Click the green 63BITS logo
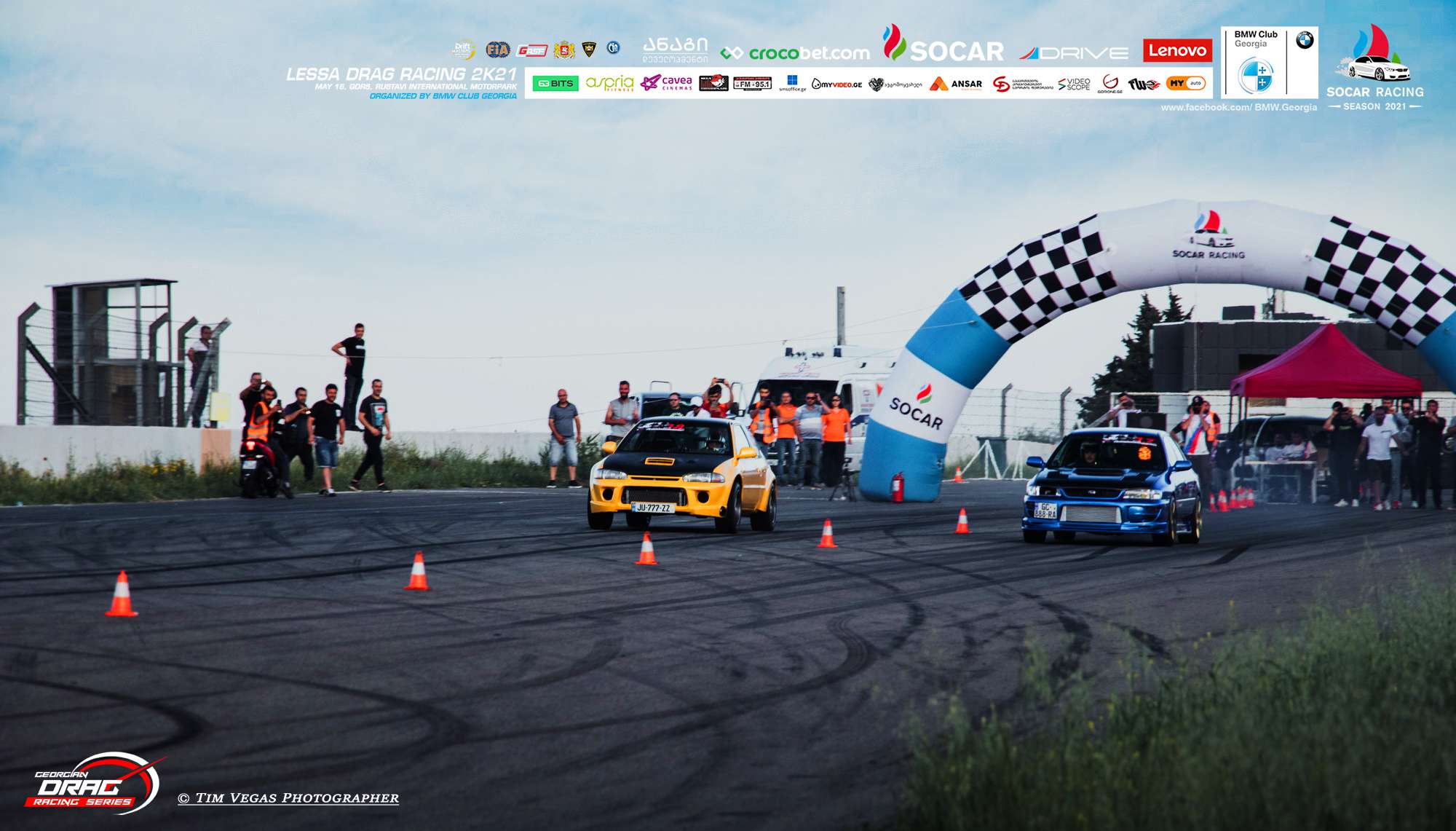Image resolution: width=1456 pixels, height=831 pixels. (555, 84)
